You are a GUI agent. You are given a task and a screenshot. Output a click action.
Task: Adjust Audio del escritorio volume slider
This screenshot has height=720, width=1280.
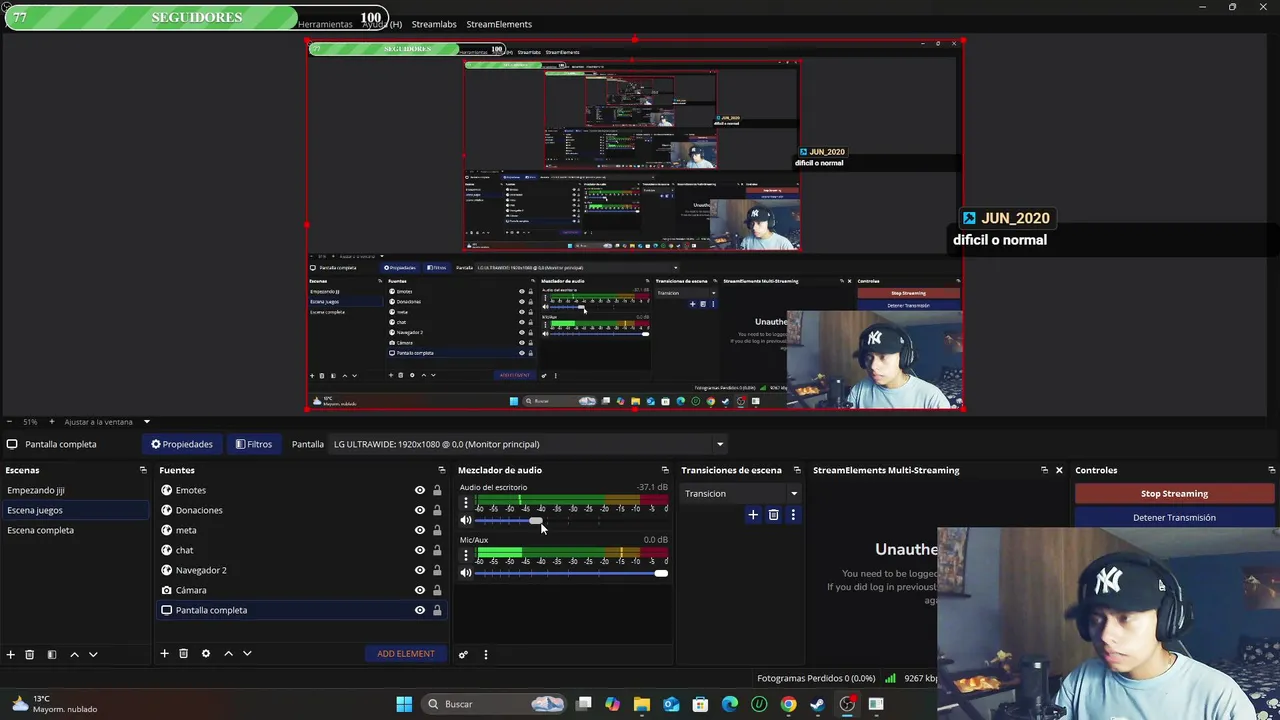(x=536, y=521)
